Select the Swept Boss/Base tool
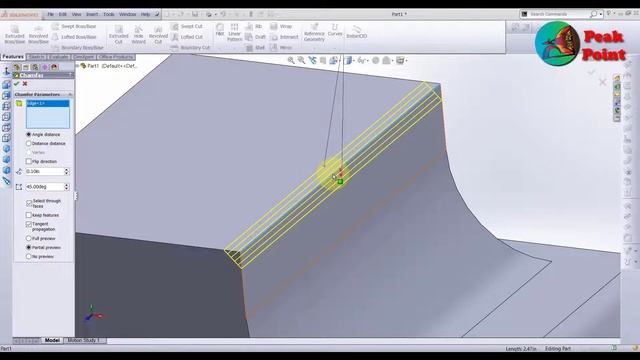The image size is (640, 360). pos(74,26)
